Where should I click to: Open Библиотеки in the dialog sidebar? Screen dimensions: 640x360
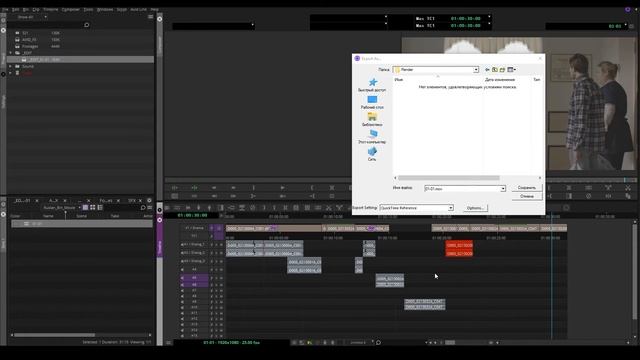click(x=372, y=120)
